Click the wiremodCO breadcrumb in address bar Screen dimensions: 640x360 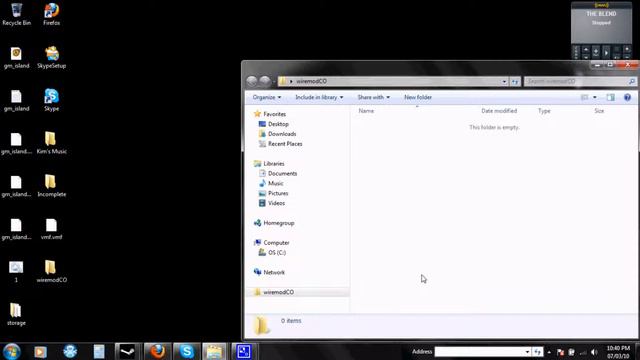(311, 81)
